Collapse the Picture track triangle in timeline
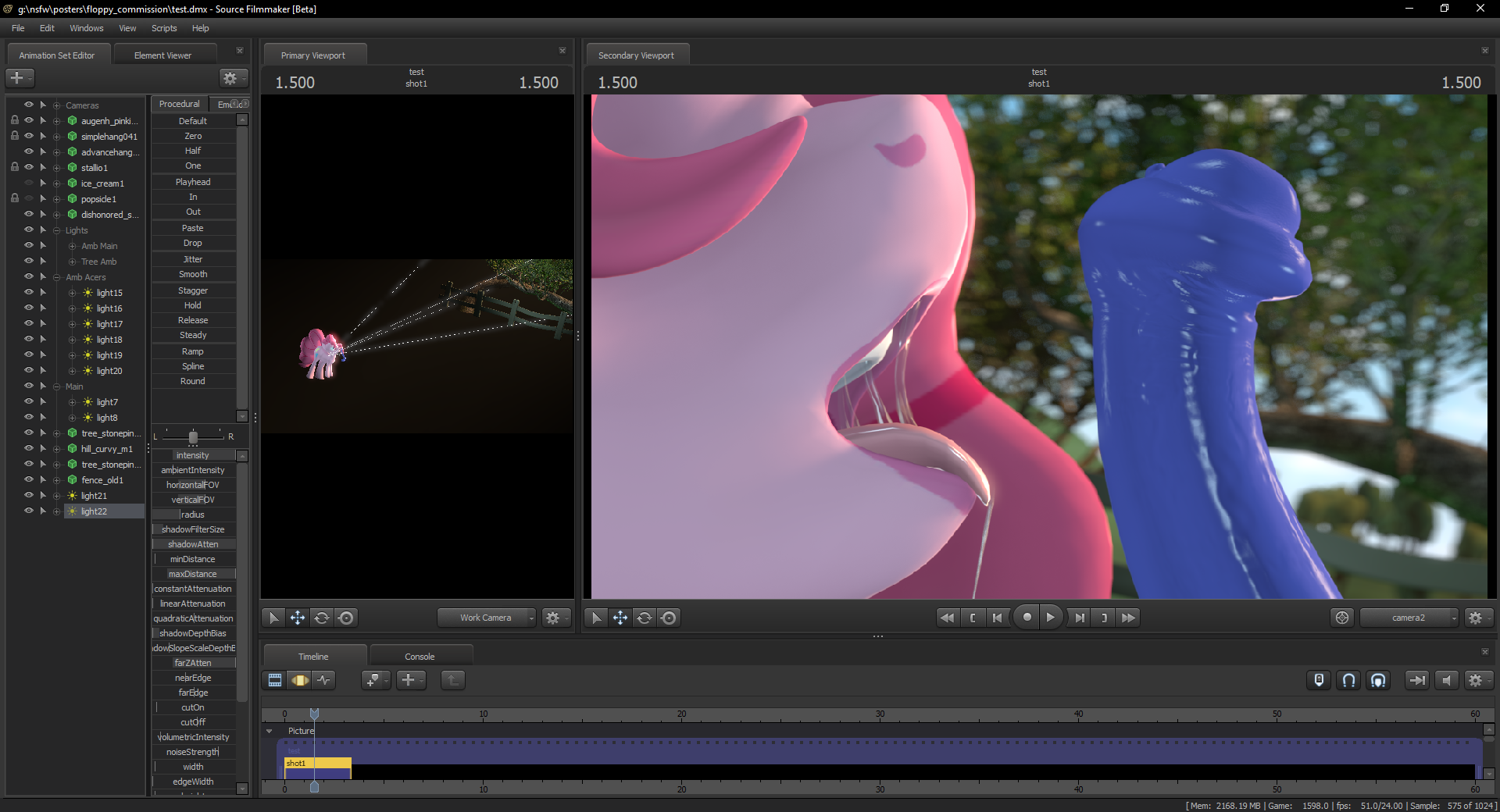This screenshot has width=1500, height=812. coord(270,732)
